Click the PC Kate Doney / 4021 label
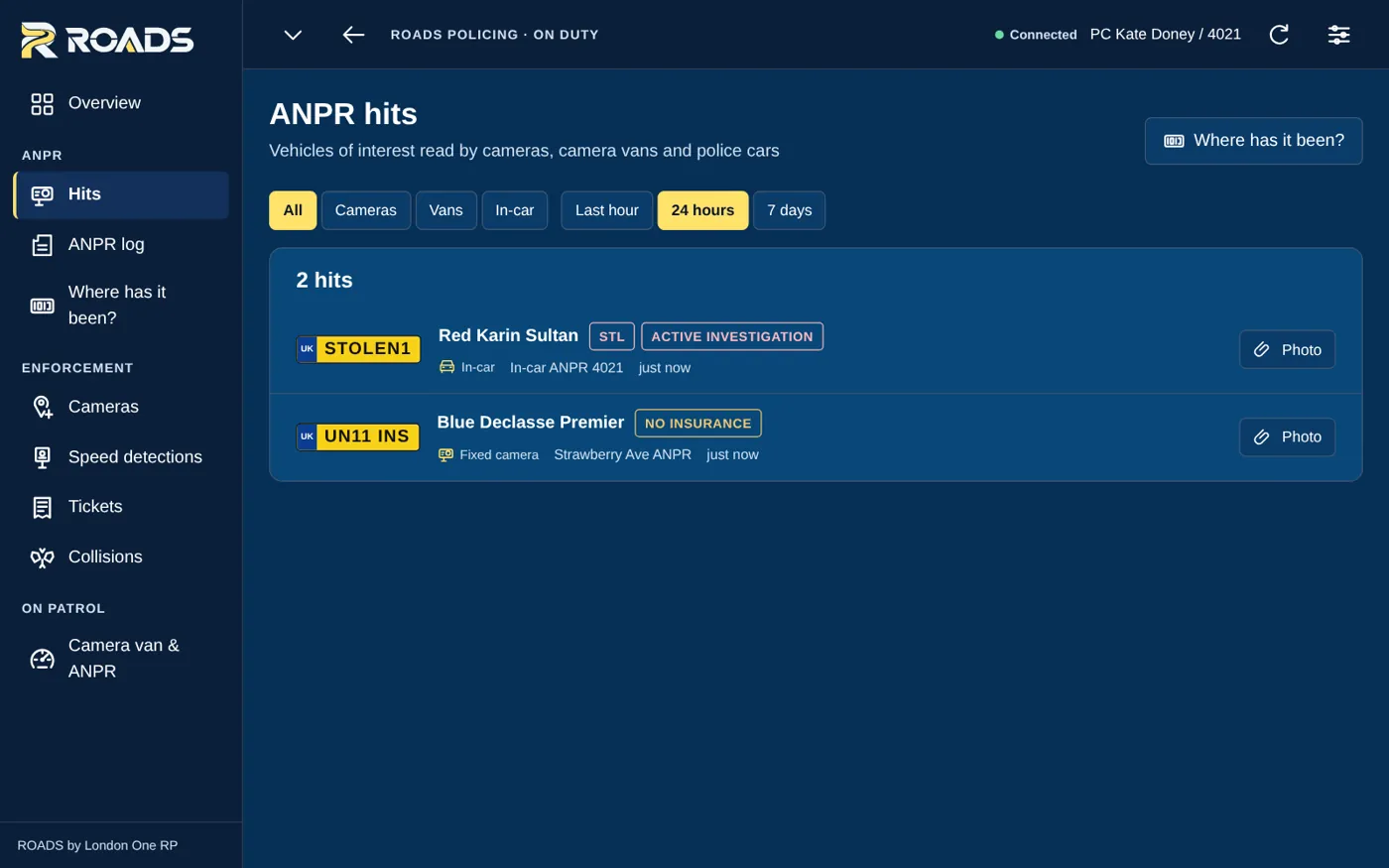 (x=1166, y=35)
